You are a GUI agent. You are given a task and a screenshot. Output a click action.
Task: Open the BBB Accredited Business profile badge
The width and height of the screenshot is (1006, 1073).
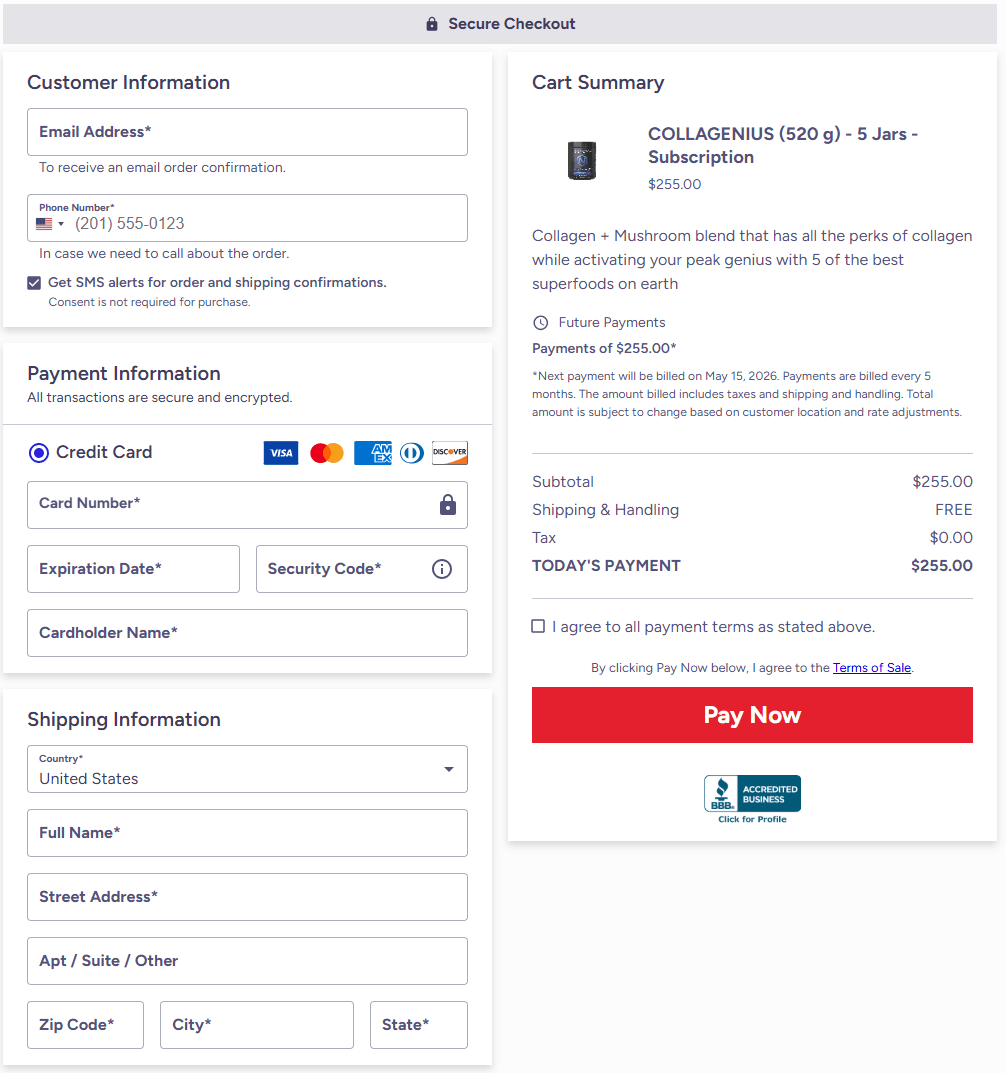752,798
